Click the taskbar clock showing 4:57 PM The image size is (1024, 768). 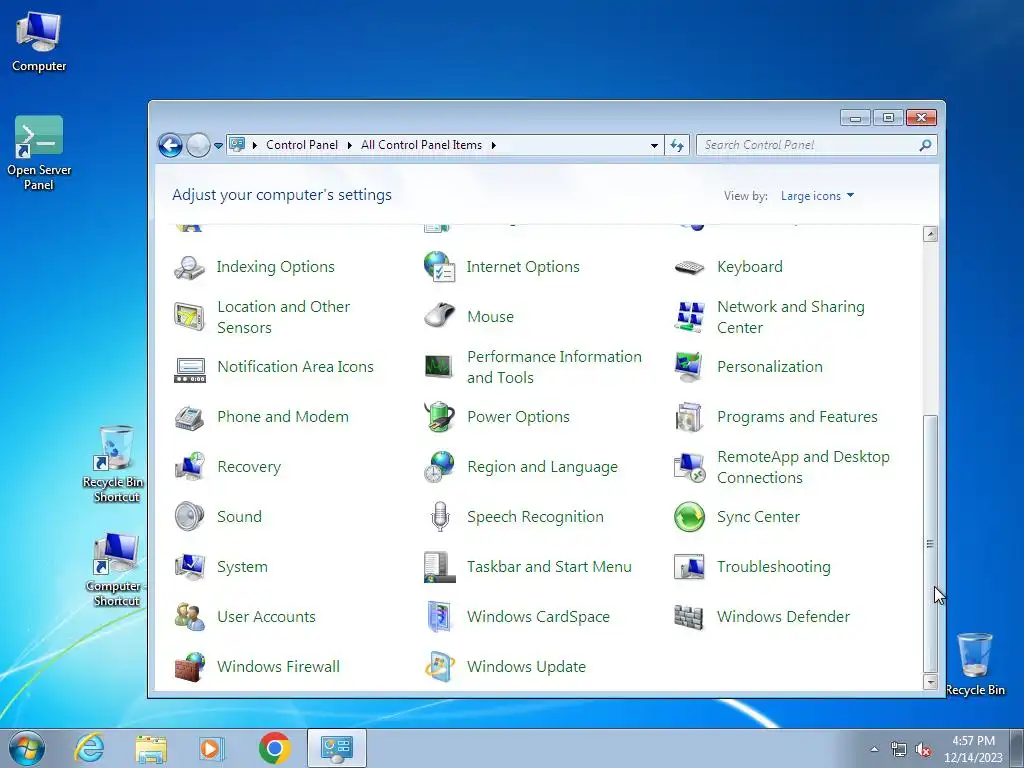pos(973,749)
